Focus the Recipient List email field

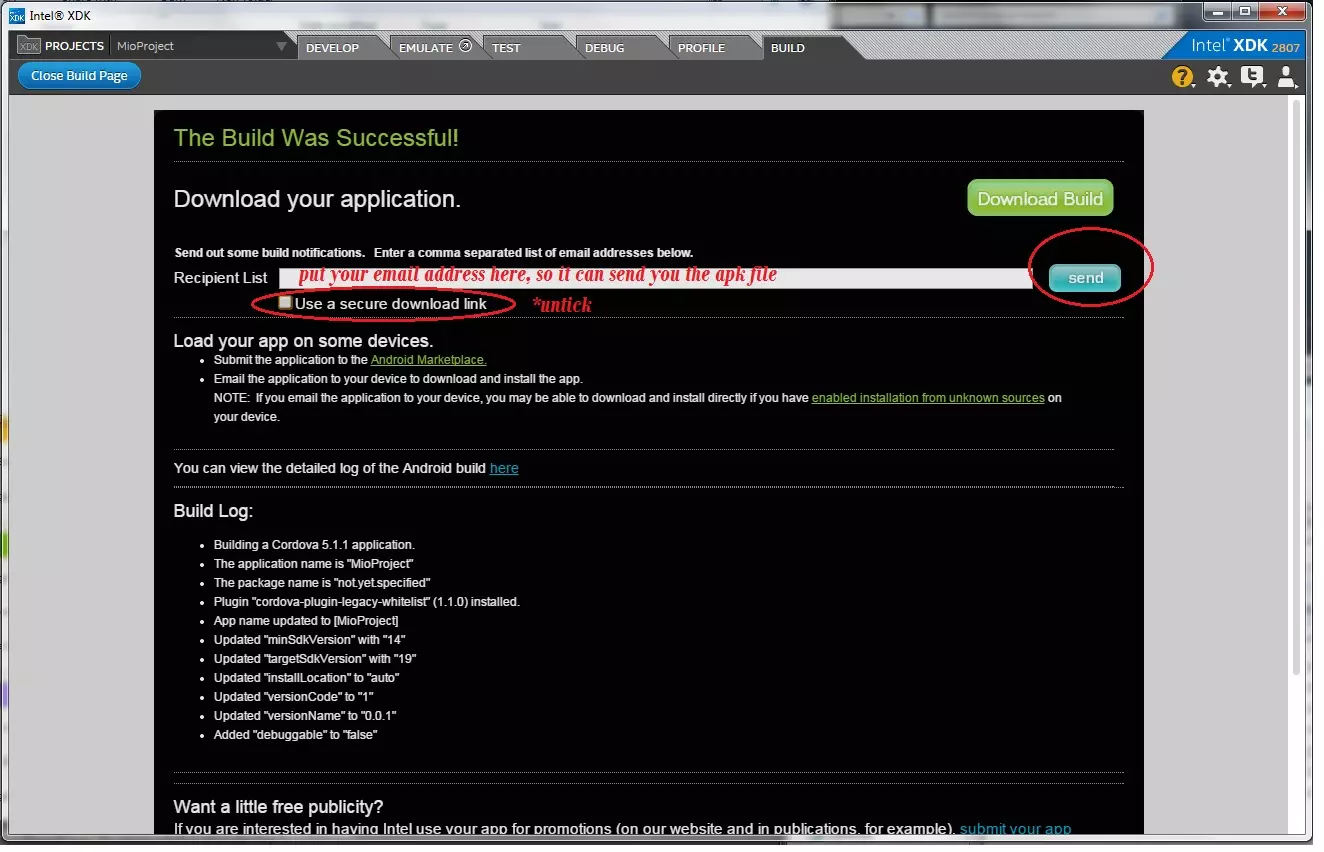click(655, 277)
